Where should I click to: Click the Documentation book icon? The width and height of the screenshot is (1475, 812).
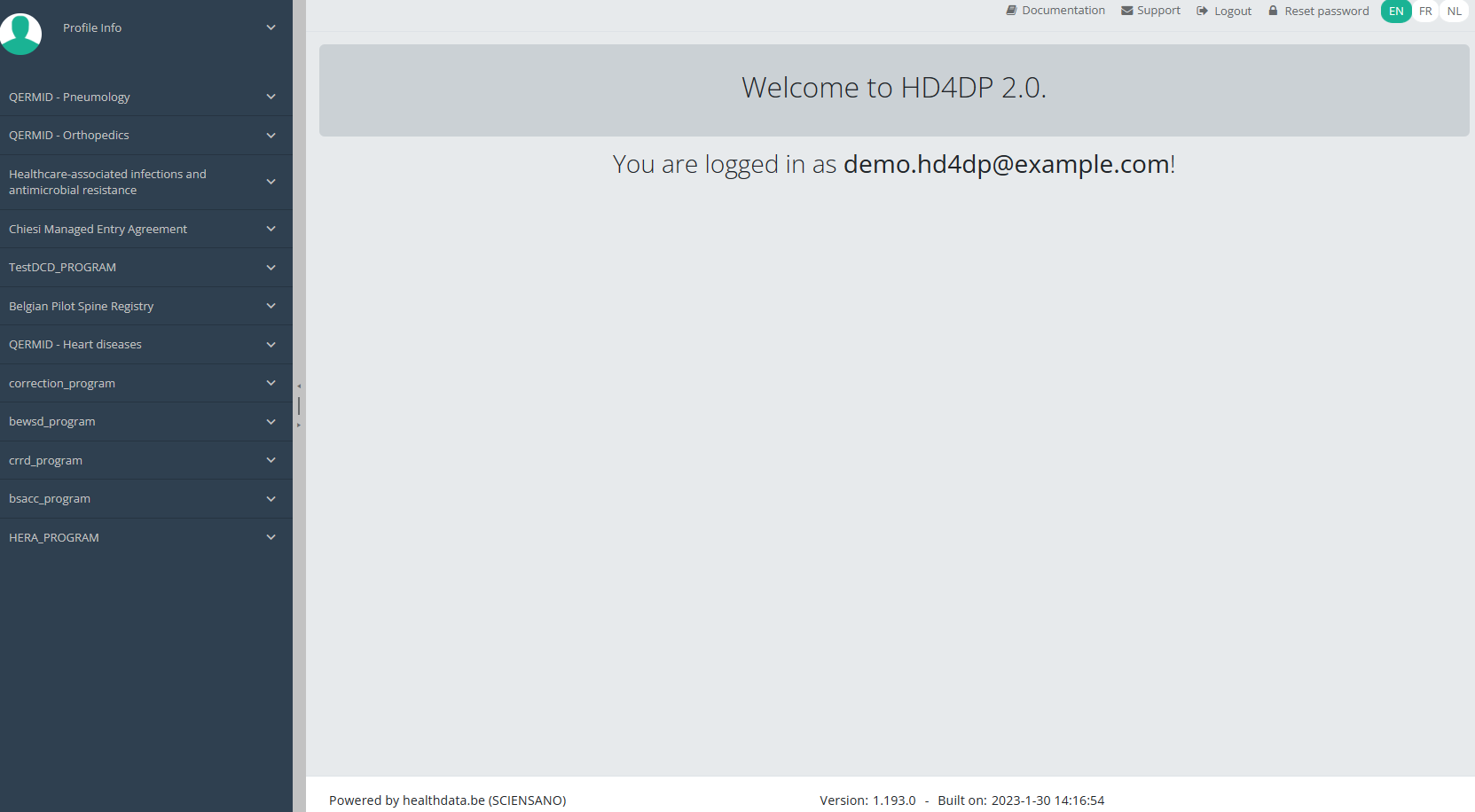pyautogui.click(x=1011, y=11)
